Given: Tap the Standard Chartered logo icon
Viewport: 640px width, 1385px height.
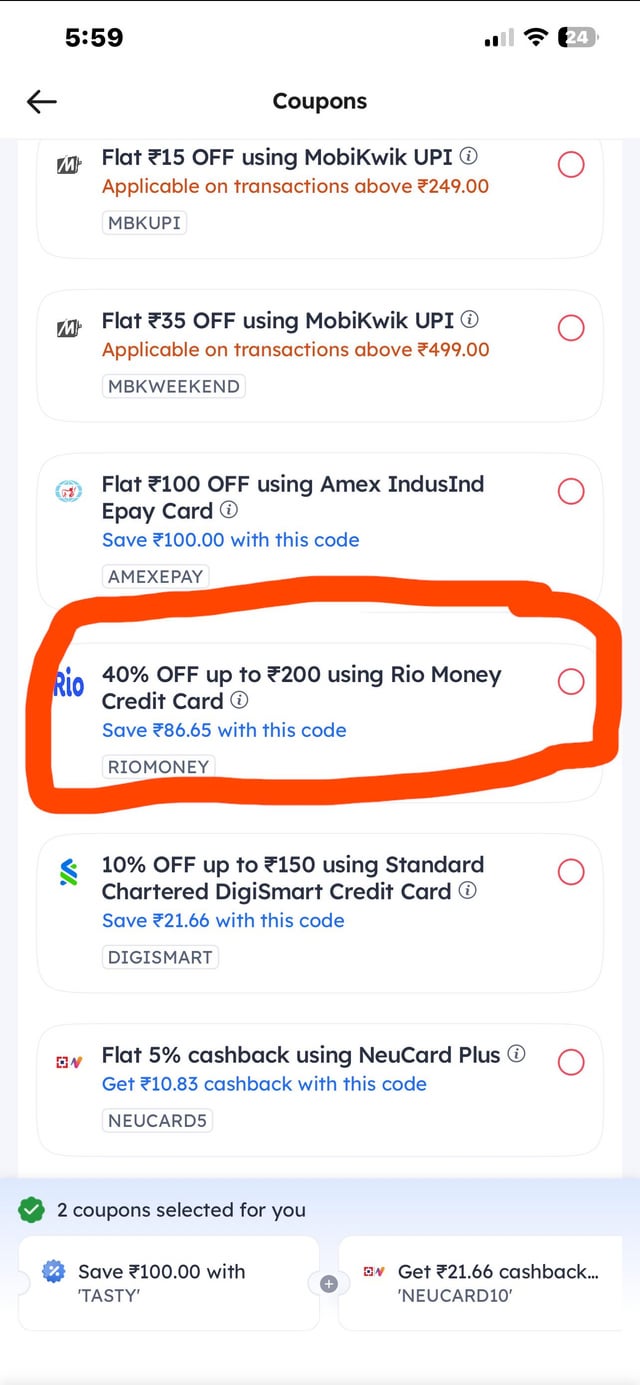Looking at the screenshot, I should coord(67,872).
